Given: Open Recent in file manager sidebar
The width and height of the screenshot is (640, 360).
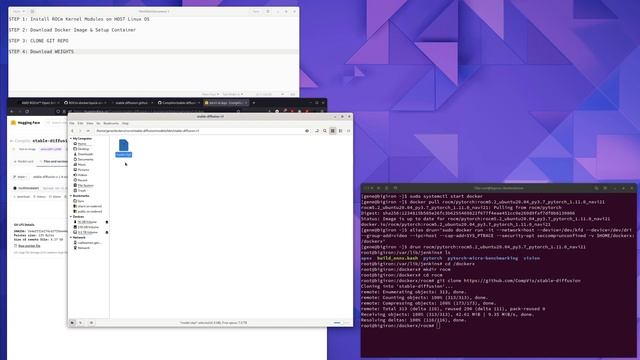Looking at the screenshot, I should tap(82, 180).
